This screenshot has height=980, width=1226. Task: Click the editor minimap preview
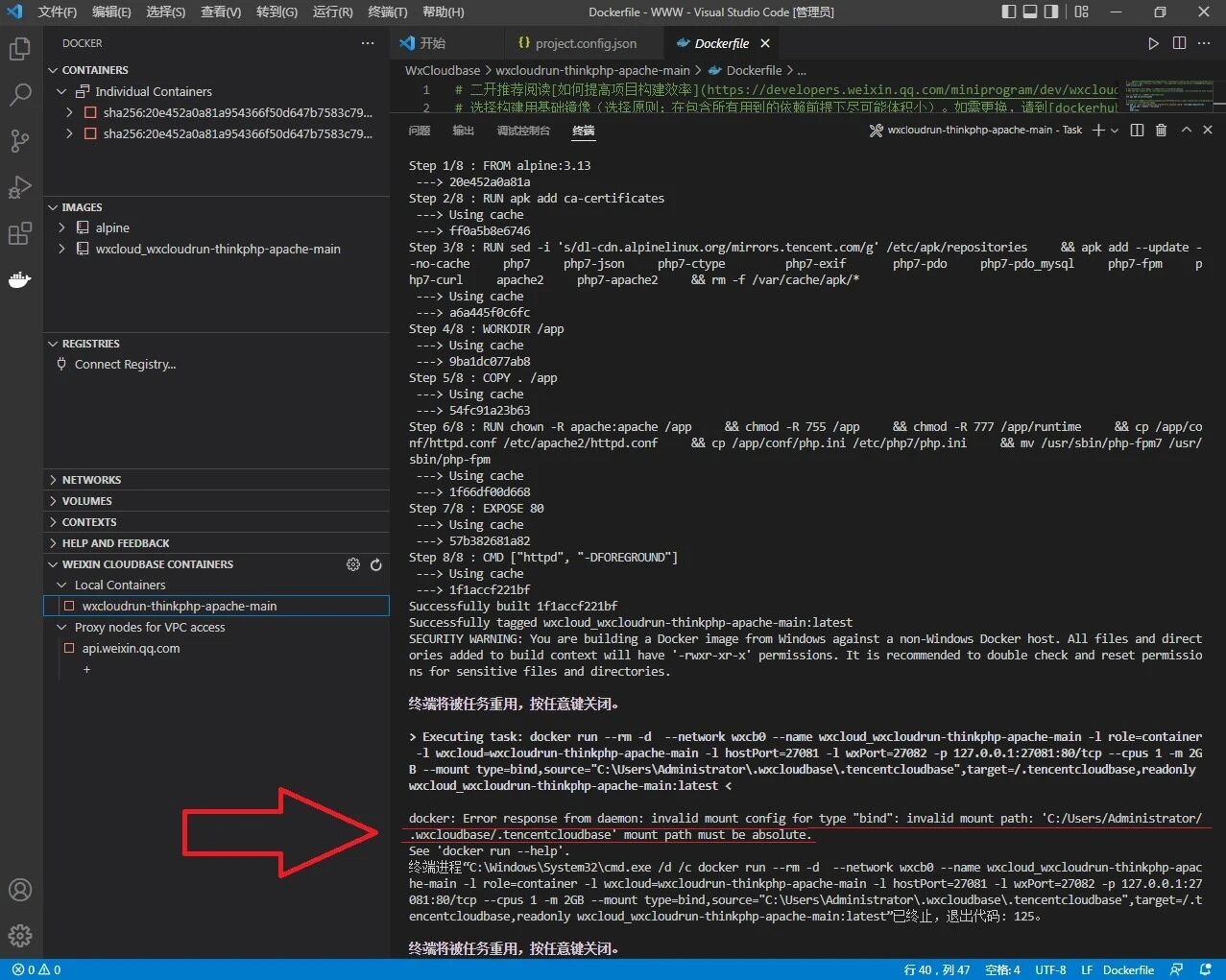[1169, 96]
